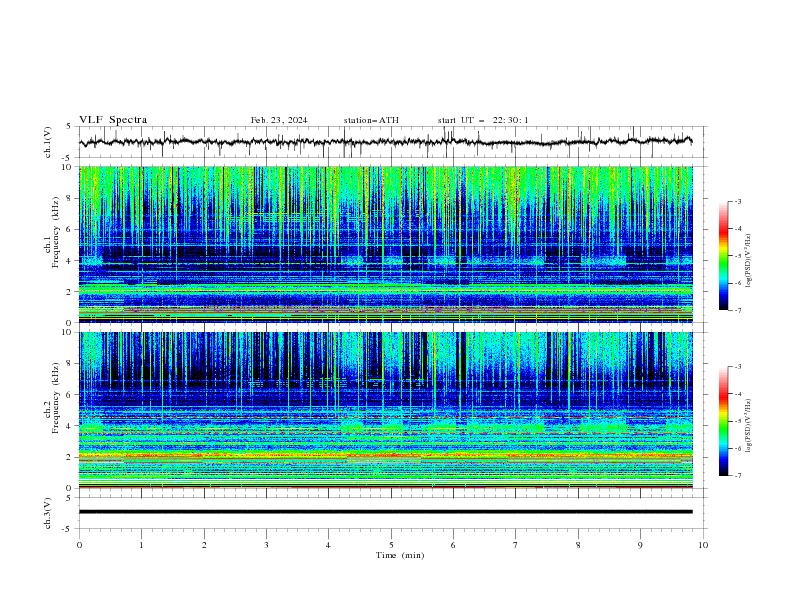792x612 pixels.
Task: Click the log(PSD) label beside ch.1 color bar
Action: point(748,261)
